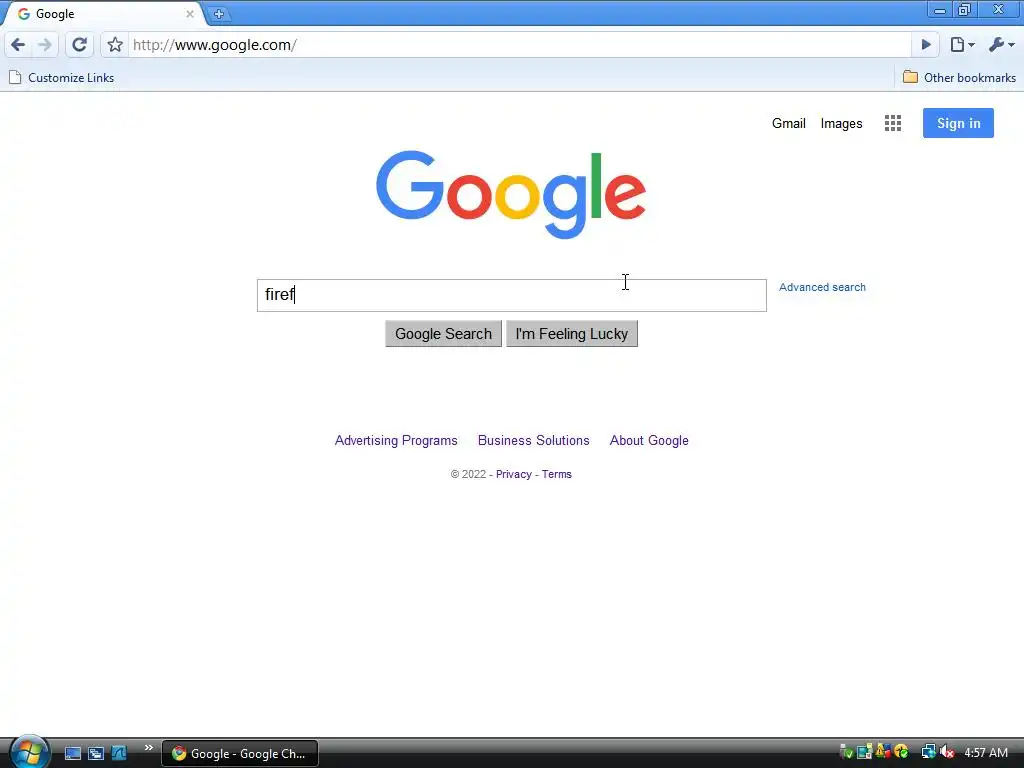Open the Gmail link
The image size is (1024, 768).
coord(788,123)
